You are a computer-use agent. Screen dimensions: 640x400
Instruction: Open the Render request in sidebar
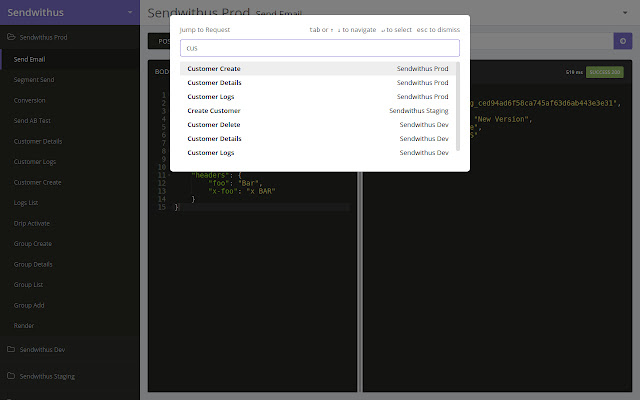click(24, 325)
